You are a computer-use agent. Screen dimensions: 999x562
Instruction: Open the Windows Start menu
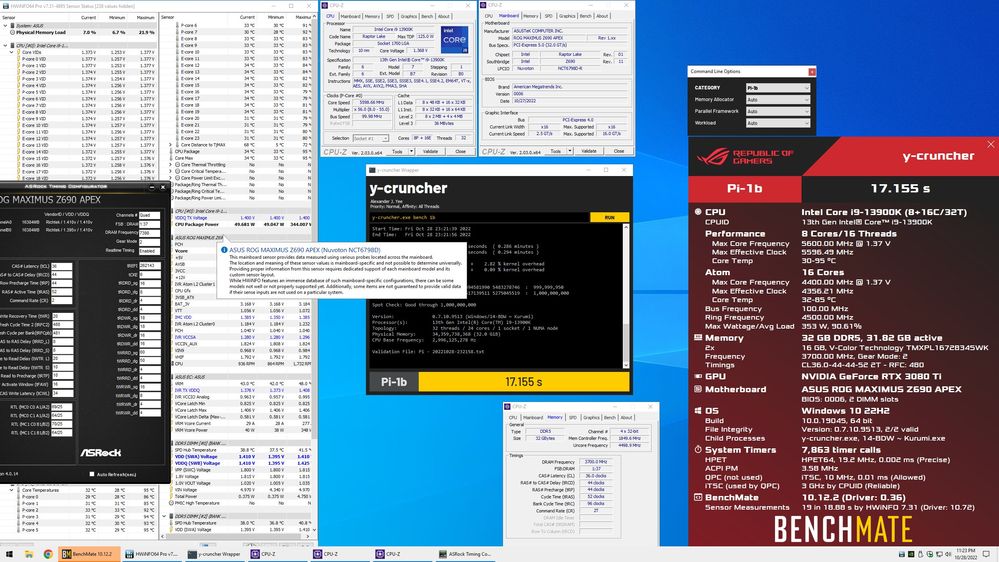click(9, 554)
